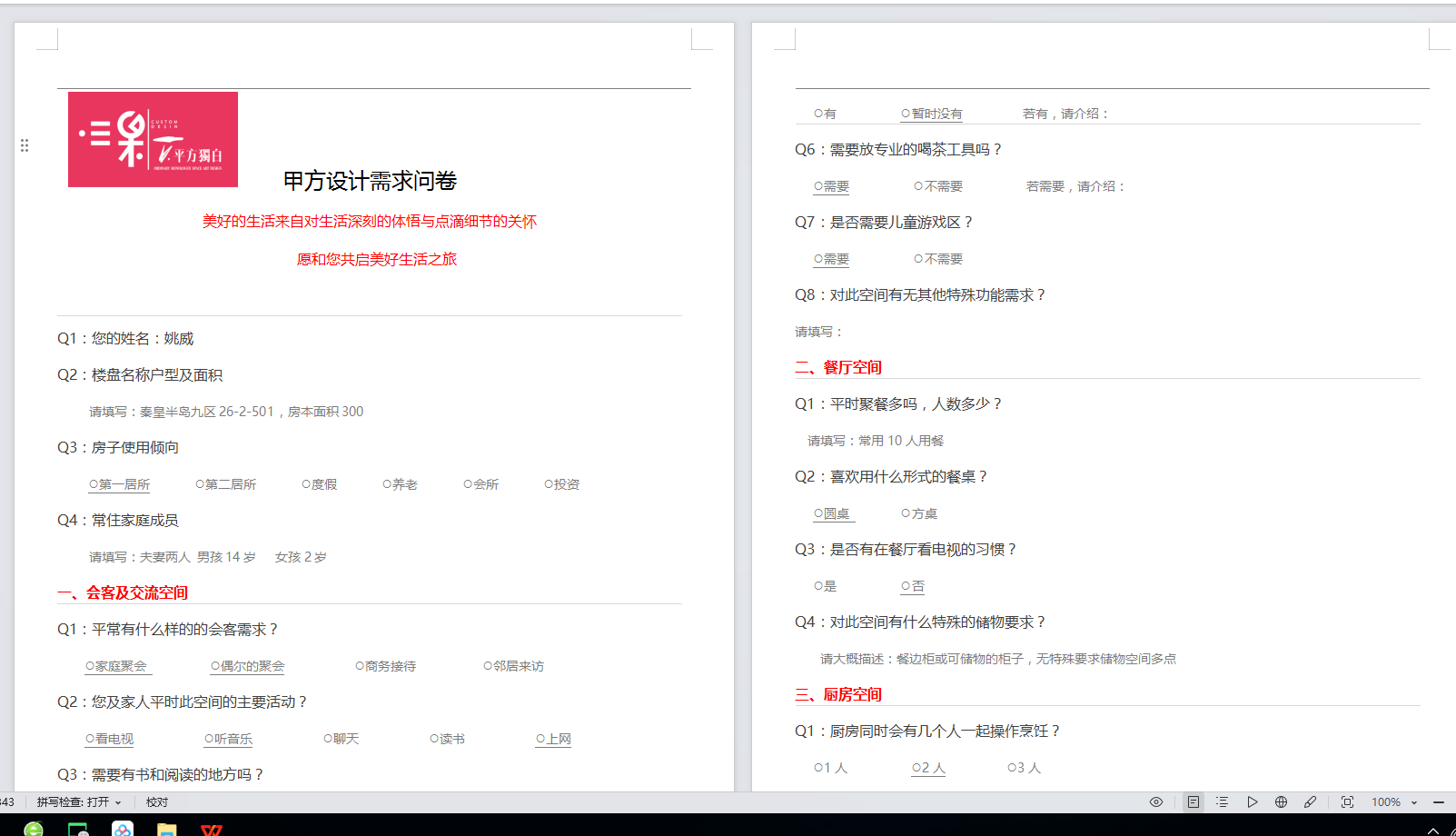This screenshot has height=836, width=1456.
Task: Select the 家庭聚会 option
Action: point(116,666)
